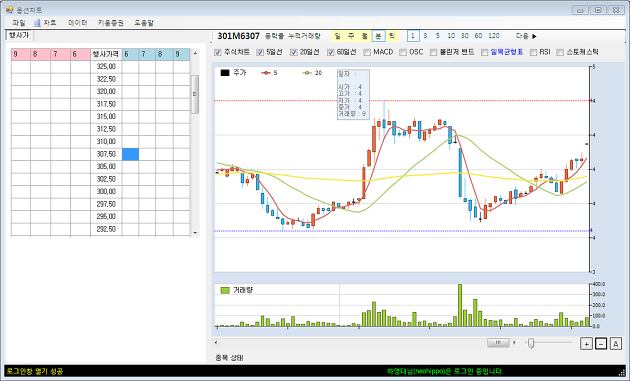Viewport: 630px width, 381px height.
Task: Click the 등락률 label in chart toolbar
Action: (274, 36)
